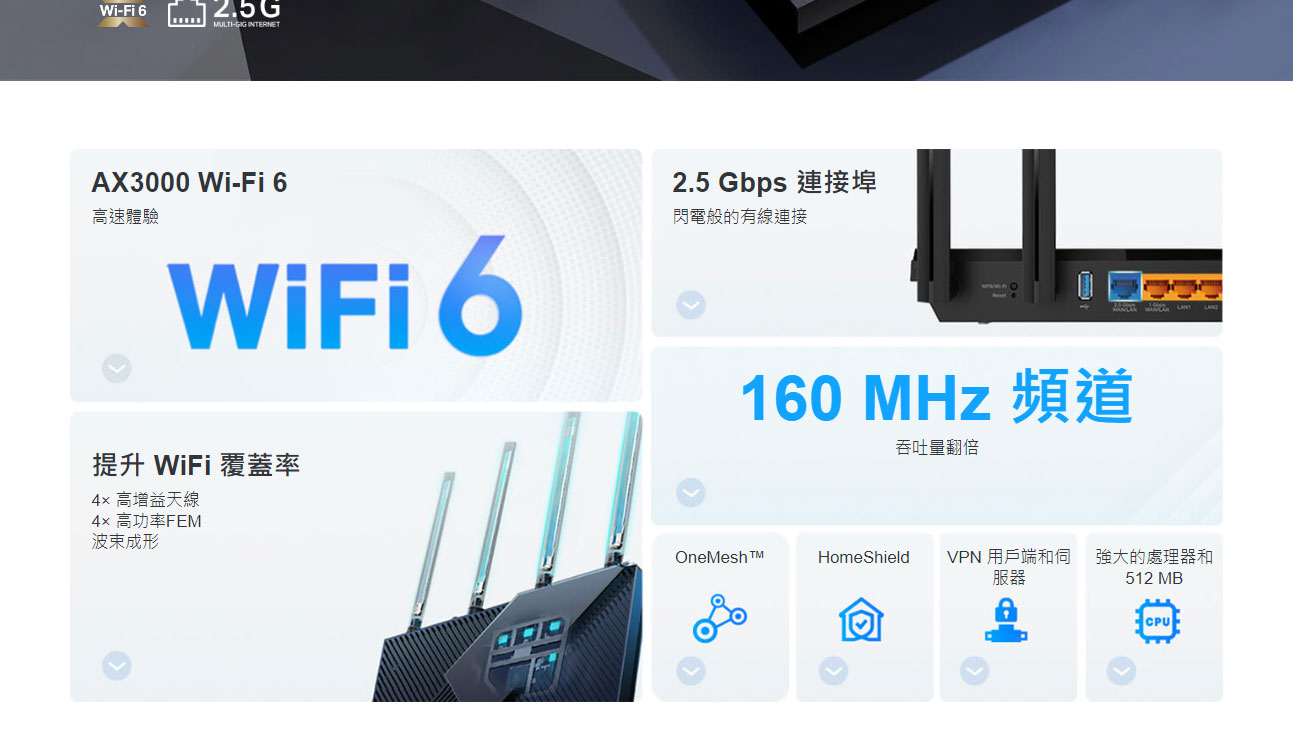Expand the 160 MHz 頻道 card chevron
This screenshot has height=732, width=1293.
click(691, 493)
